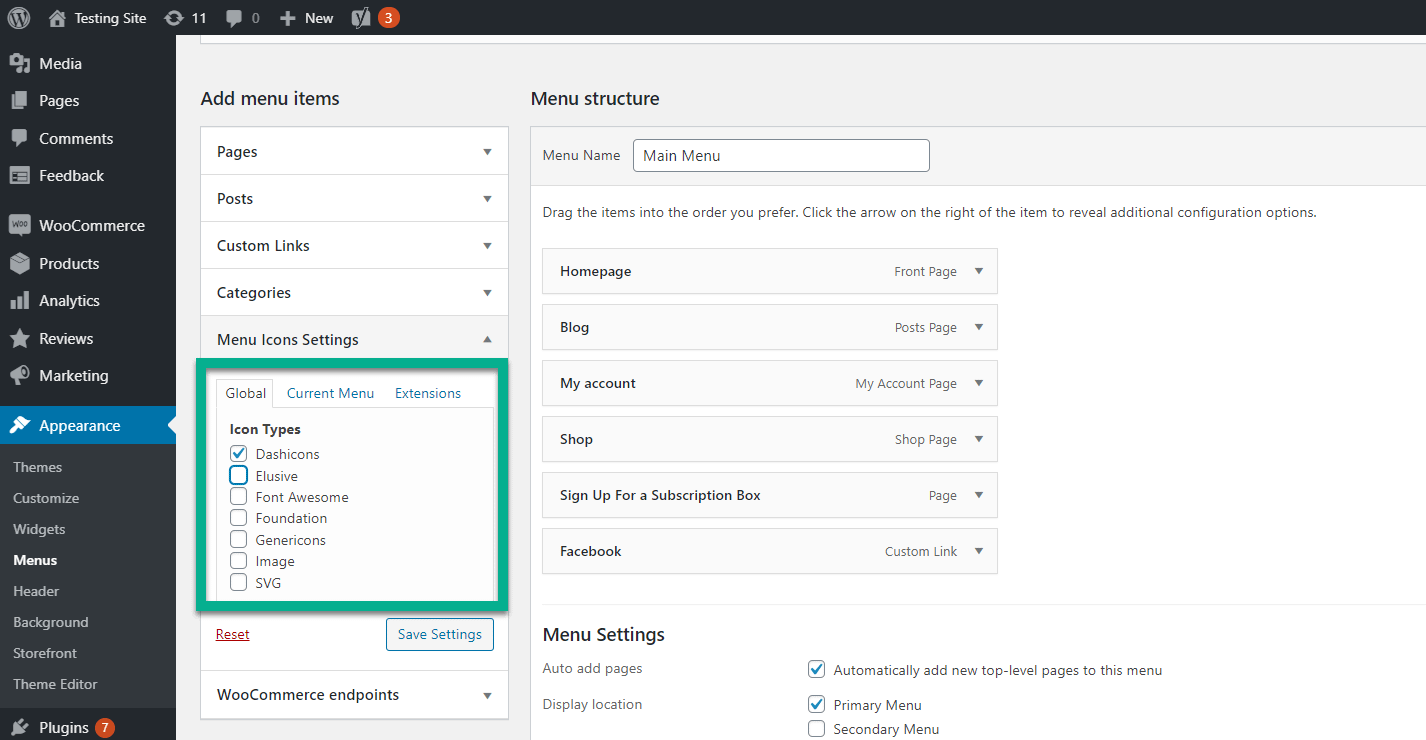Click the WordPress logo in admin bar
Viewport: 1426px width, 740px height.
pyautogui.click(x=18, y=17)
